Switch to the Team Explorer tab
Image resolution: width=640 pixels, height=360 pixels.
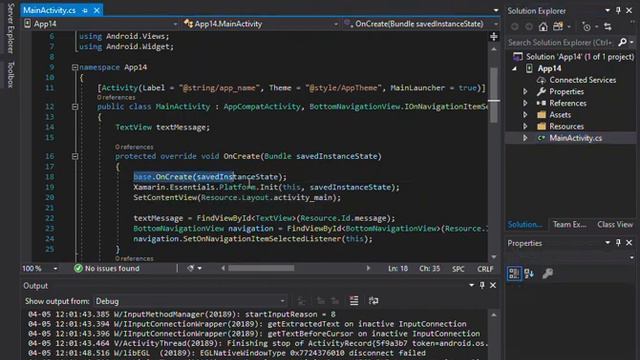(569, 224)
